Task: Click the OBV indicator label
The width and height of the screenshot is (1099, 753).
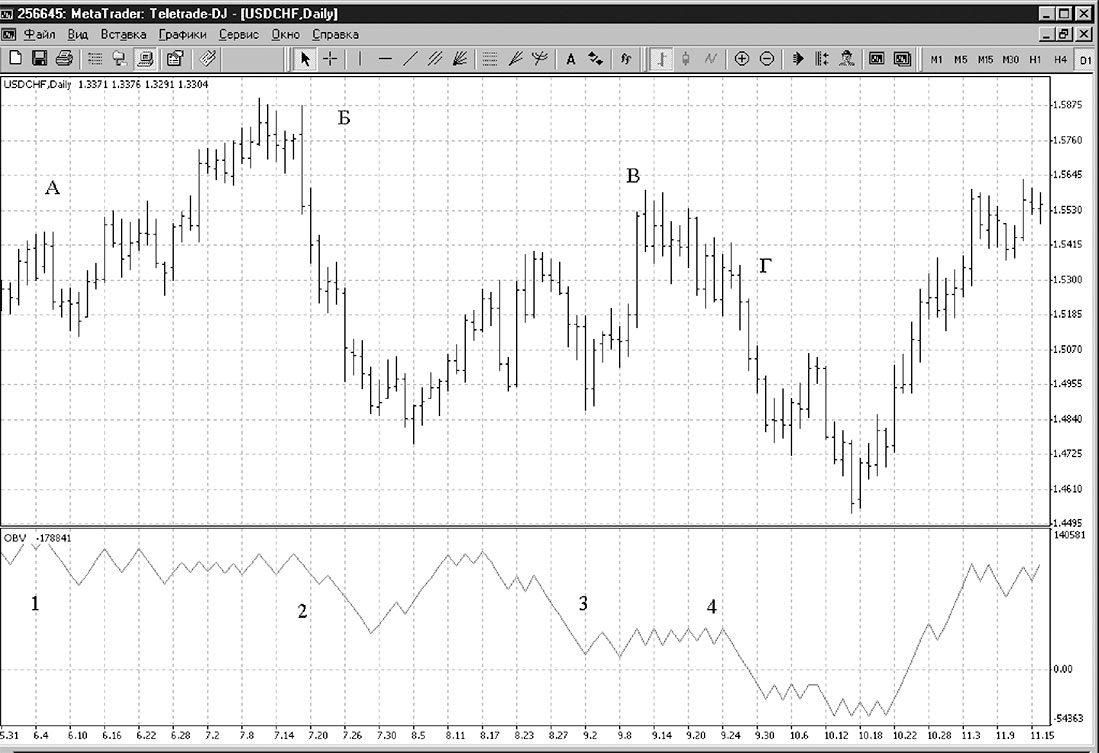Action: tap(15, 538)
